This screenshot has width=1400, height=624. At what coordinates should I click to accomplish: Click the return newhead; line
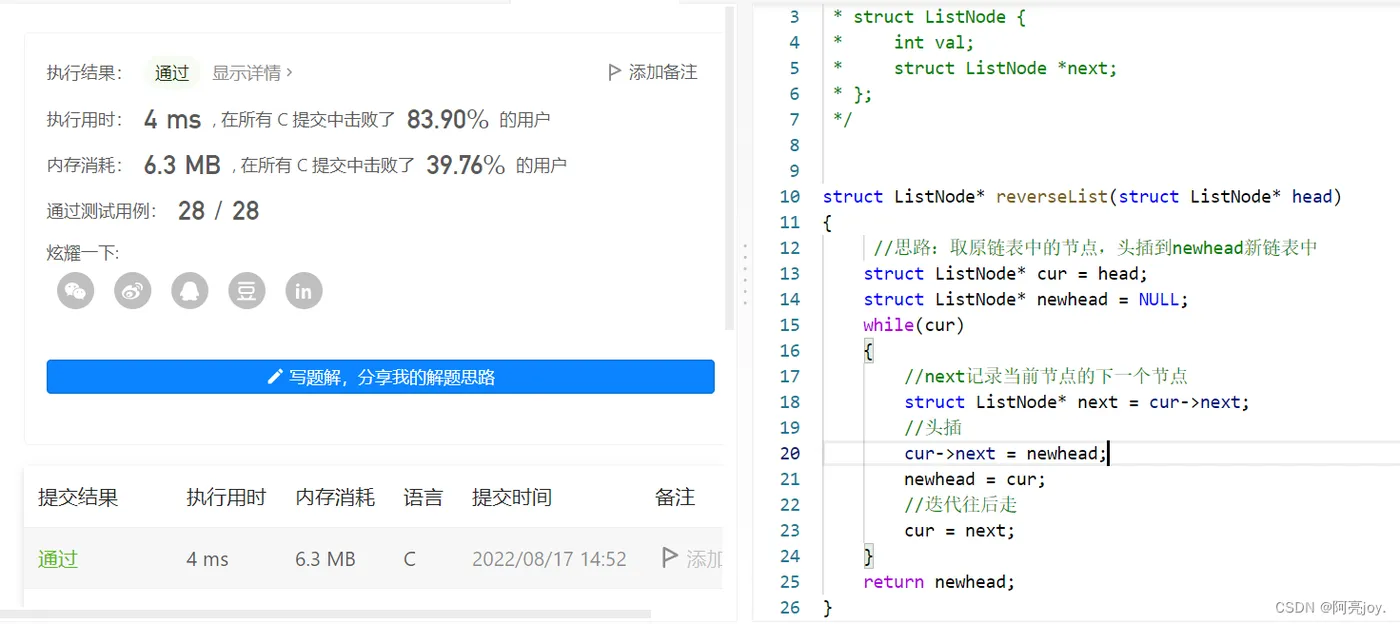coord(939,582)
